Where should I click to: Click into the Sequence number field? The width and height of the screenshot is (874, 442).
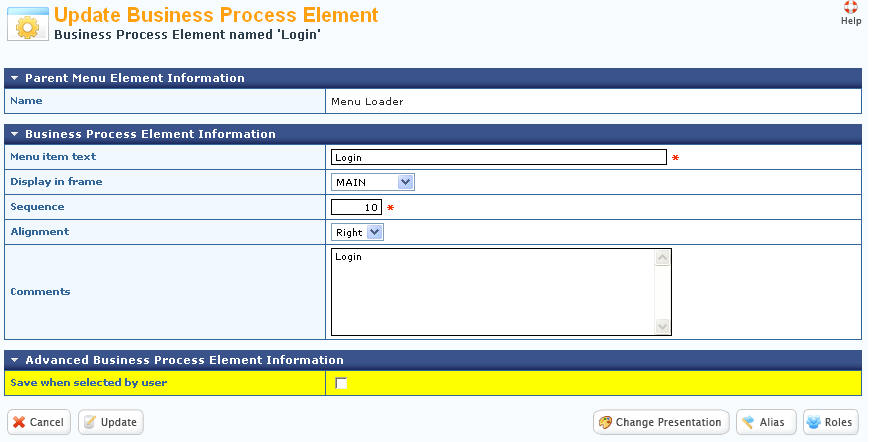356,207
